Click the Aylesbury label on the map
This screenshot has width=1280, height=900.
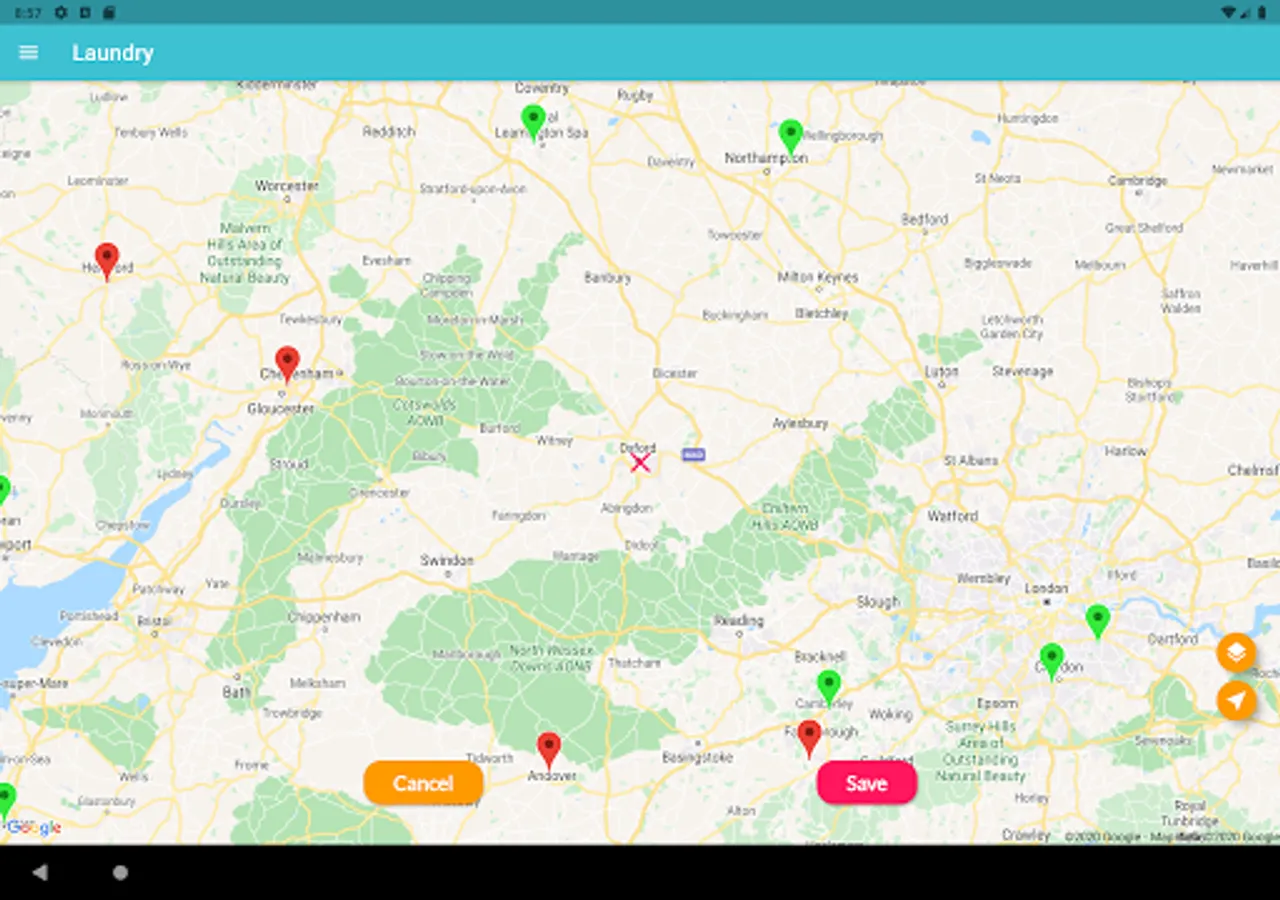(800, 424)
